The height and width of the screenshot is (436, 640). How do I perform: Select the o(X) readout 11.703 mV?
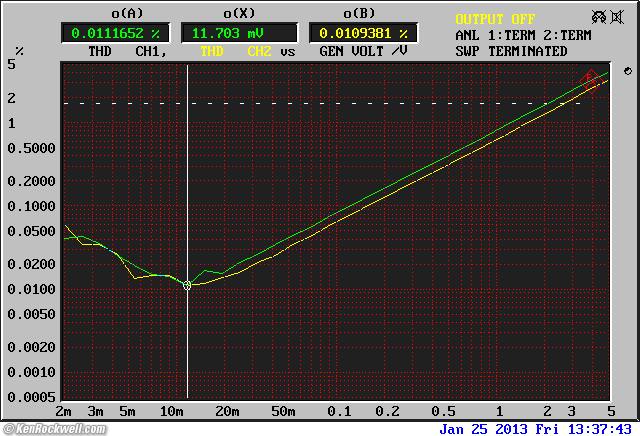pyautogui.click(x=239, y=33)
